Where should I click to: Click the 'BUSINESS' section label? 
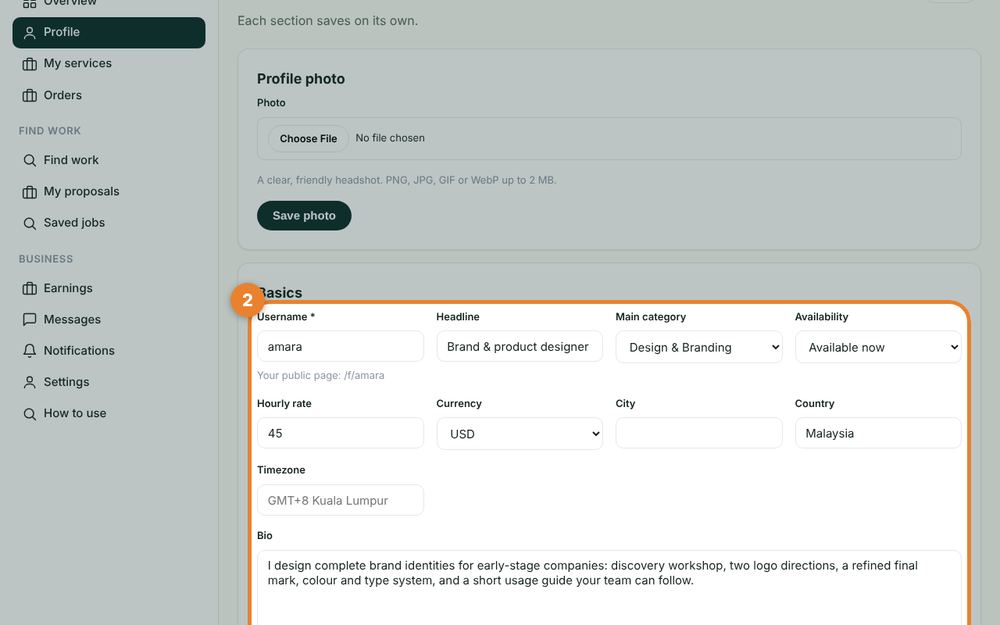(46, 259)
